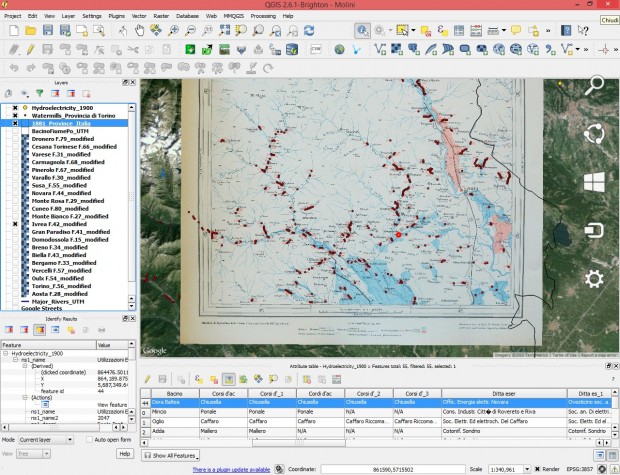Click the plugin update available link

(x=231, y=469)
